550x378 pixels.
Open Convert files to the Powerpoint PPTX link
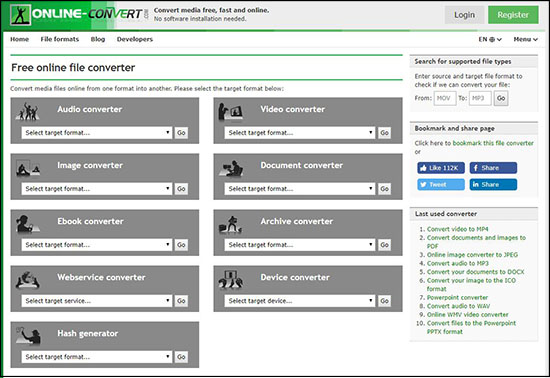[471, 327]
